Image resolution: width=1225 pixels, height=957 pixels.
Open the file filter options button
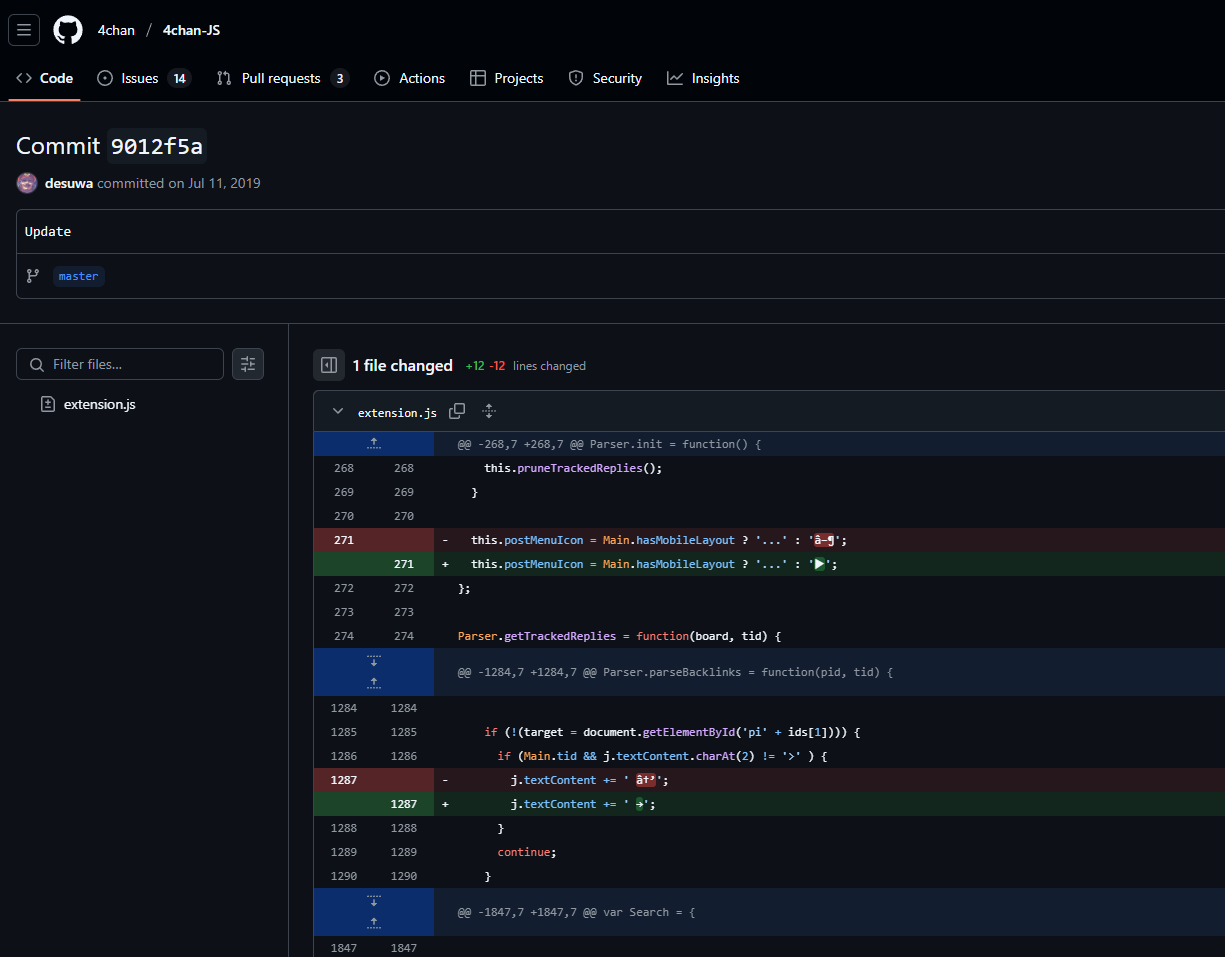pyautogui.click(x=248, y=364)
